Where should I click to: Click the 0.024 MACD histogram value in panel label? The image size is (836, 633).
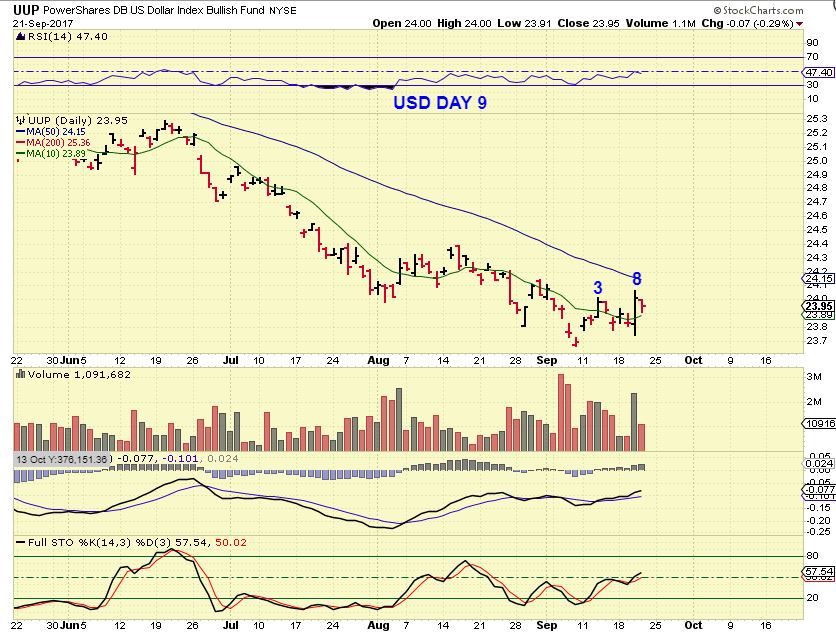222,459
